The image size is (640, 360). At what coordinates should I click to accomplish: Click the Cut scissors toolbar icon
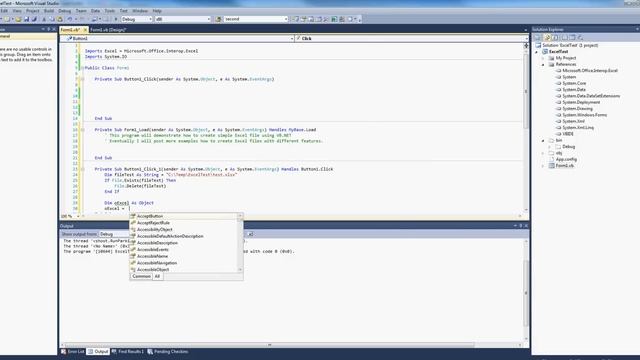coord(44,19)
